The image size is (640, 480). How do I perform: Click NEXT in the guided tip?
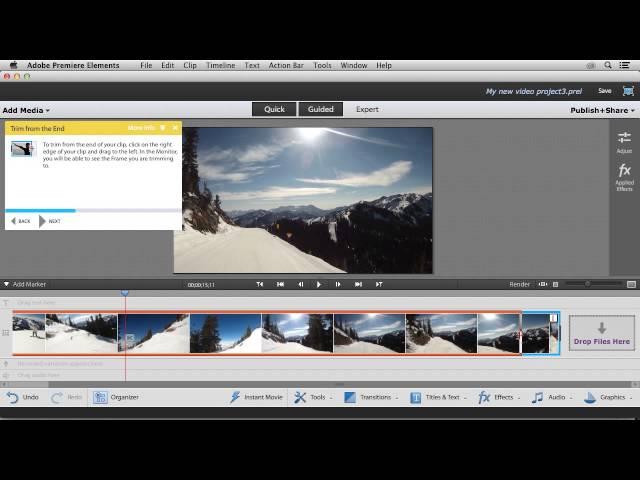click(x=50, y=221)
